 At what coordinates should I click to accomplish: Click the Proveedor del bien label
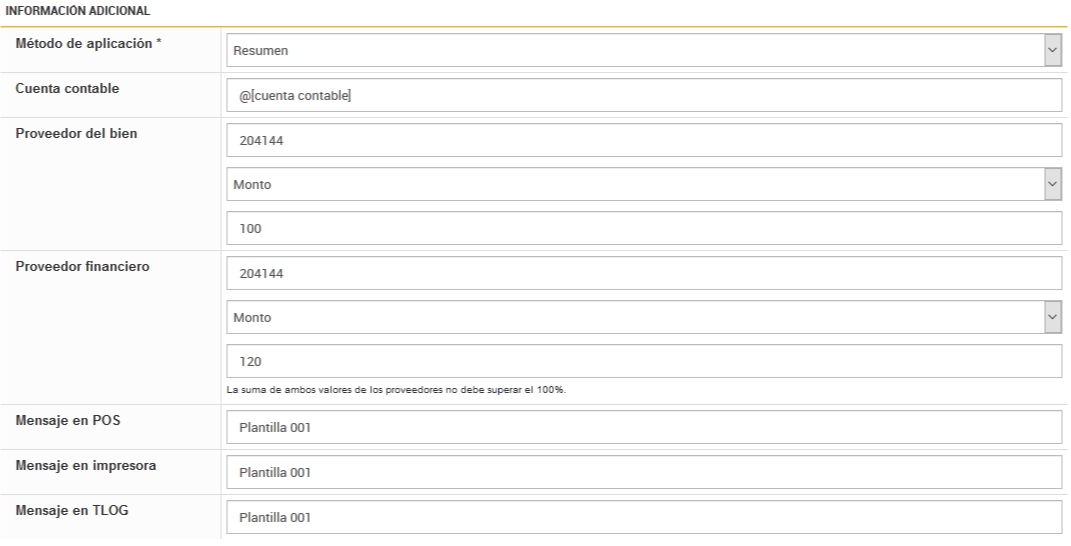click(x=76, y=133)
